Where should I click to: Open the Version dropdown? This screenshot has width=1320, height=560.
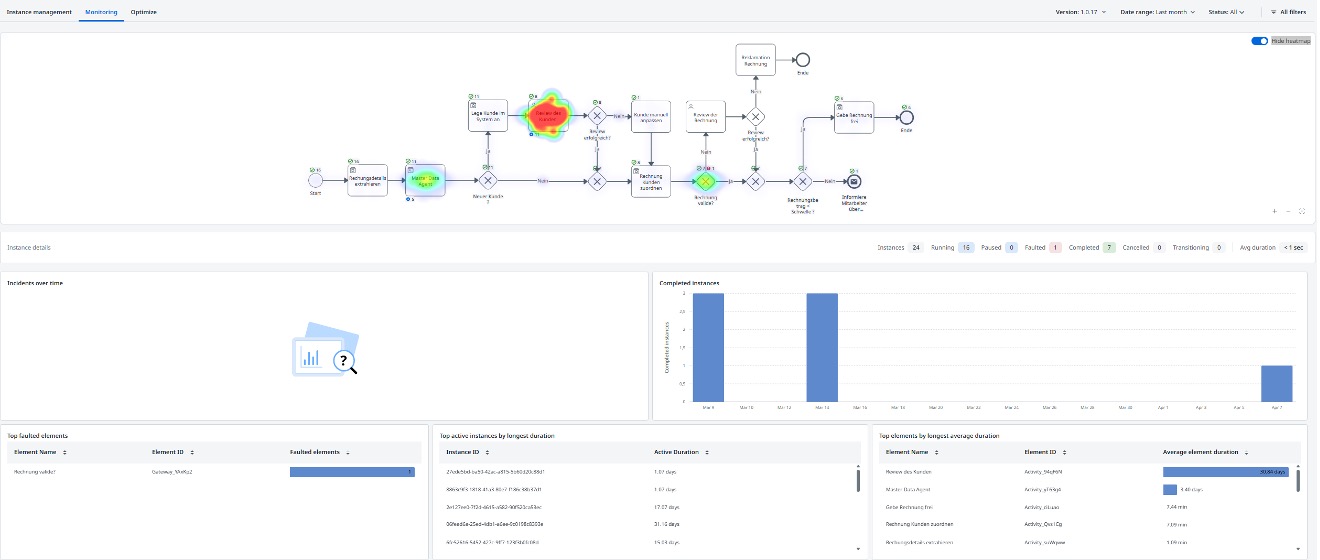(x=1083, y=12)
